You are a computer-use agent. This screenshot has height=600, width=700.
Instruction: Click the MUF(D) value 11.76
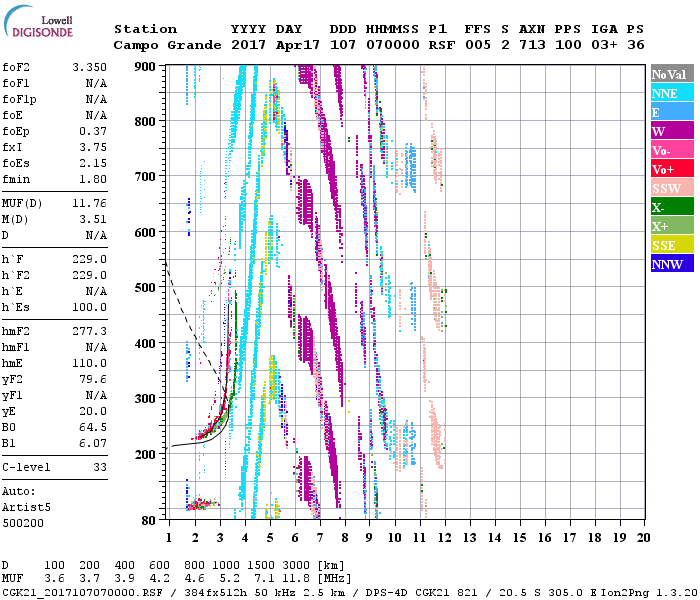point(90,204)
